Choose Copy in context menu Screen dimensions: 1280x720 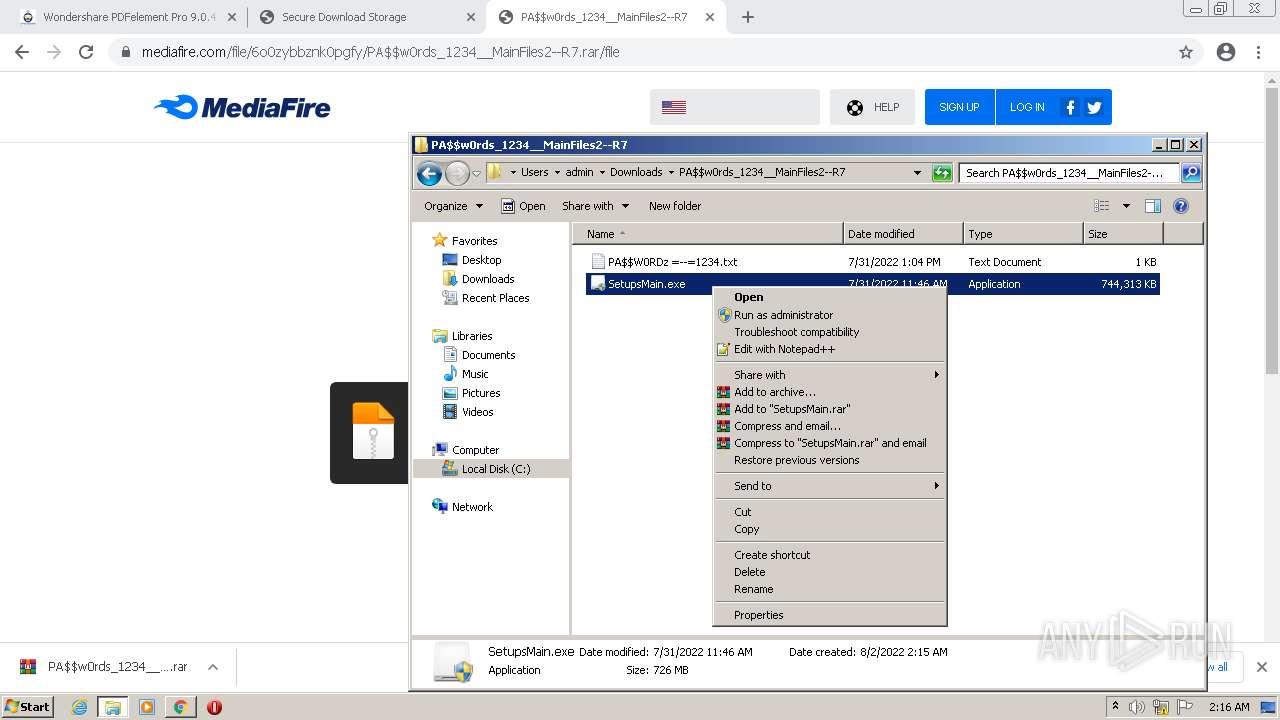pyautogui.click(x=830, y=529)
